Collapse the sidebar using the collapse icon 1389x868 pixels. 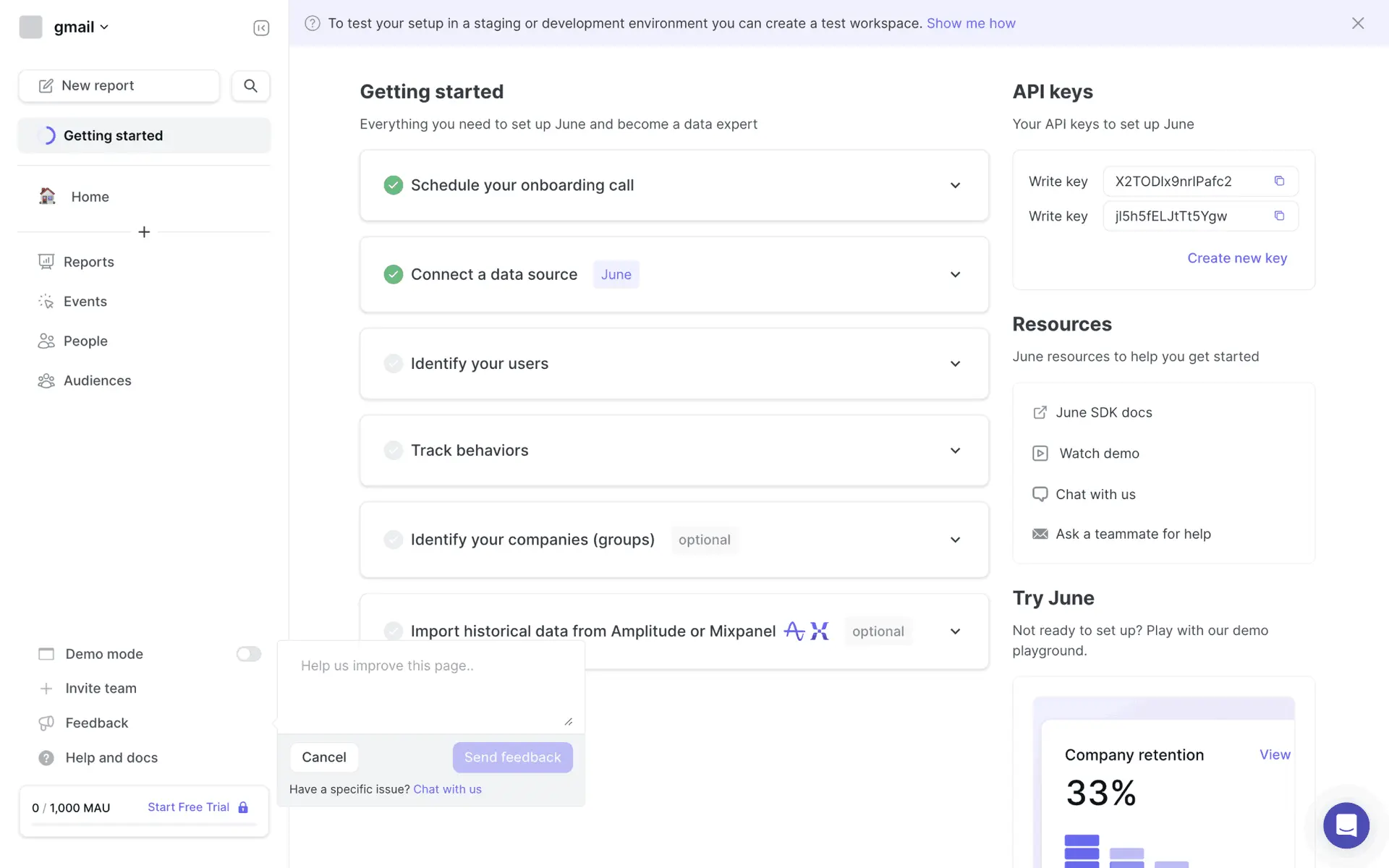pyautogui.click(x=261, y=27)
